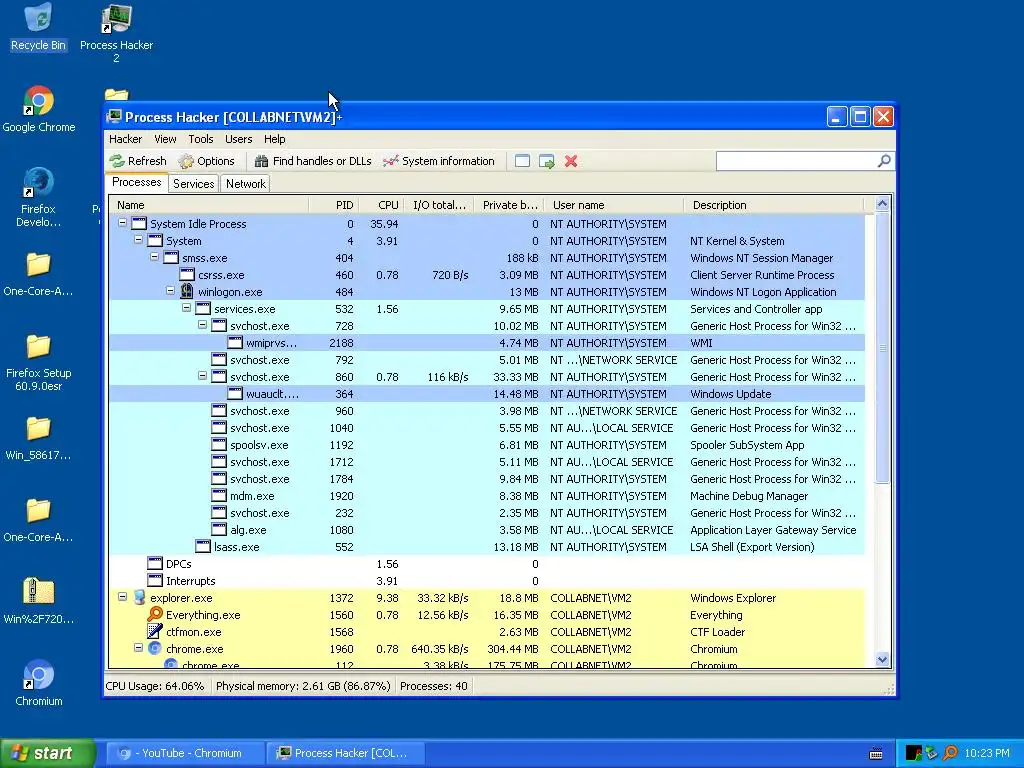The image size is (1024, 768).
Task: Open Options from the toolbar
Action: point(206,161)
